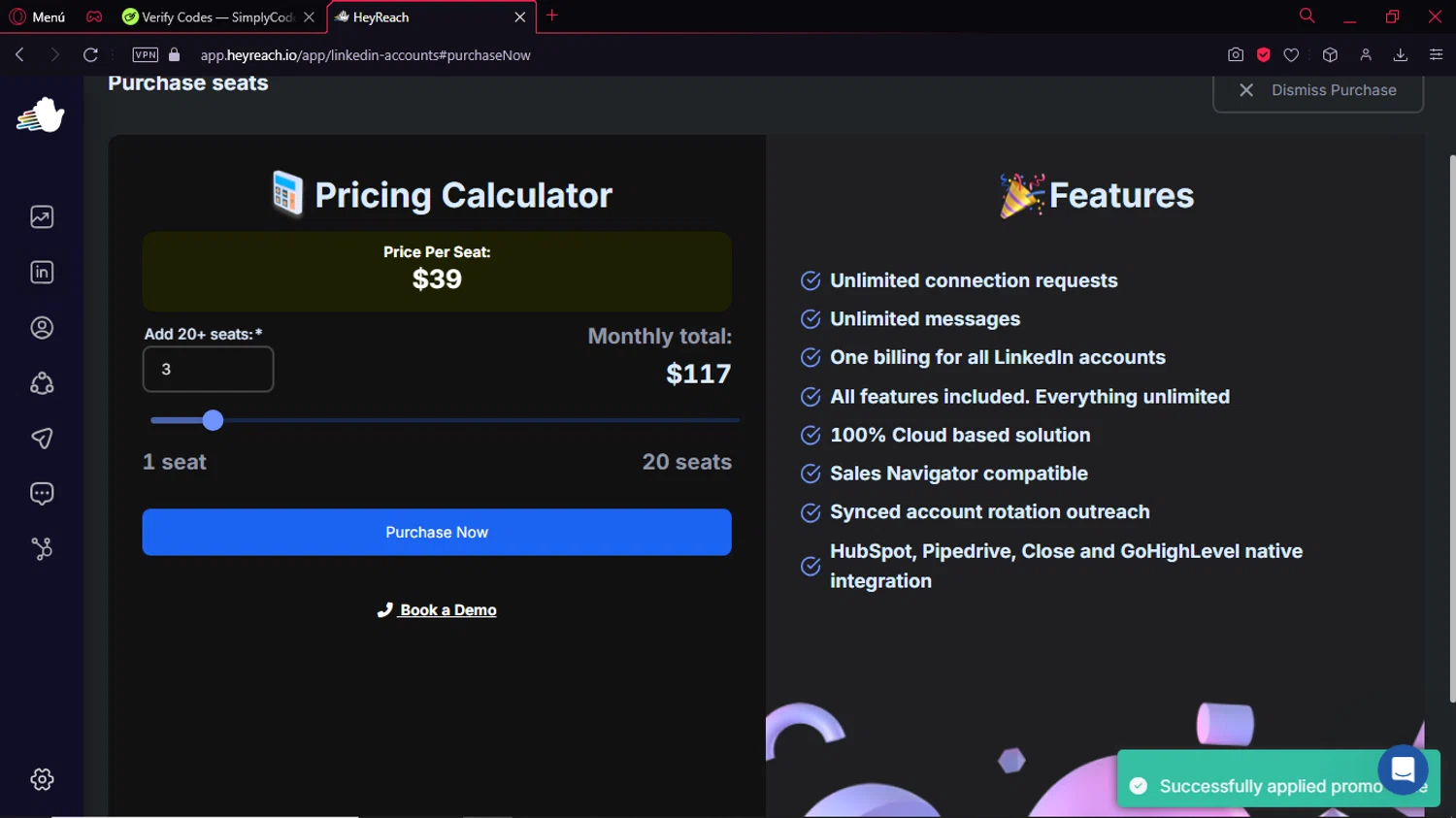Click the browser back arrow
The image size is (1456, 818).
coord(19,55)
